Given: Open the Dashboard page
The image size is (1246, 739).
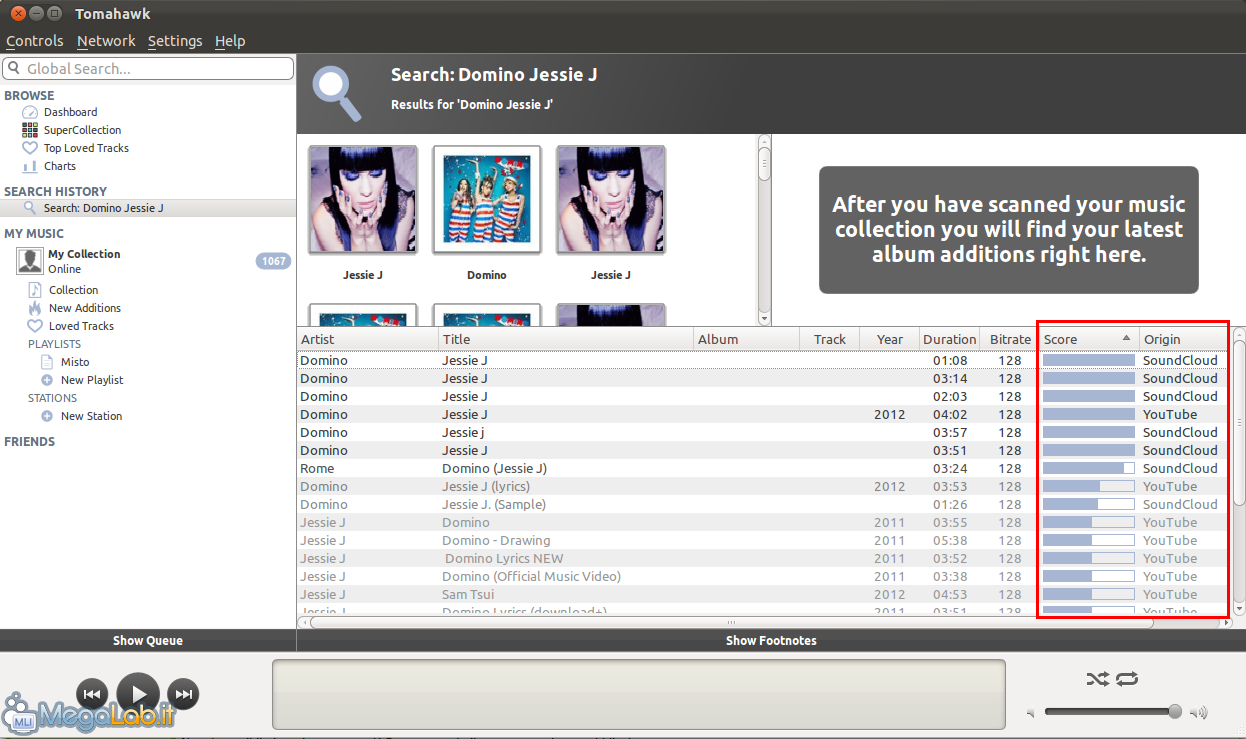Looking at the screenshot, I should pyautogui.click(x=70, y=112).
